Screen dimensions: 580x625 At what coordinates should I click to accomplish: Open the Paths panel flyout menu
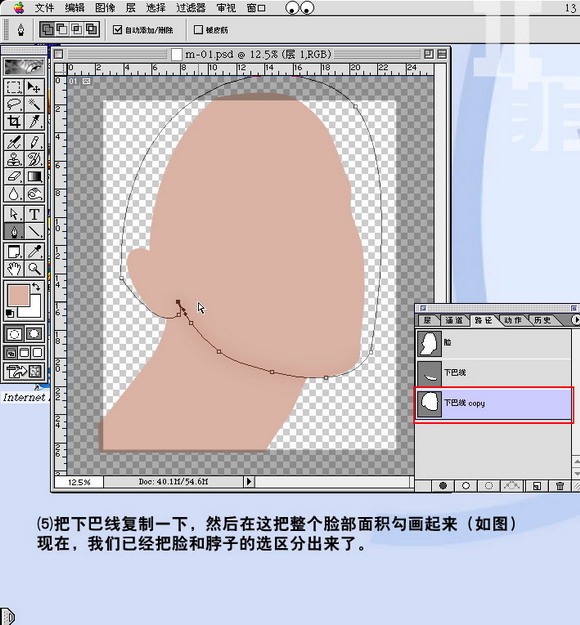point(575,320)
